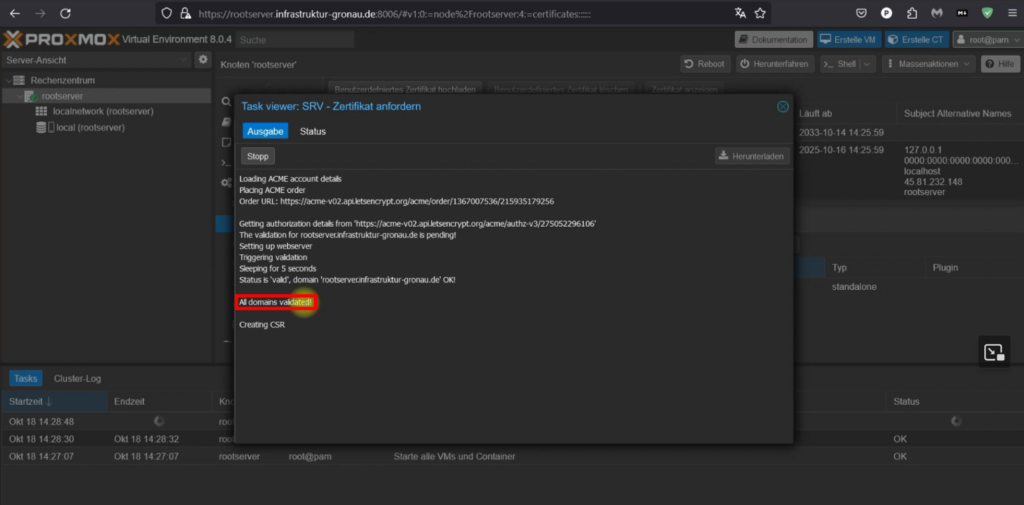Viewport: 1024px width, 505px height.
Task: Collapse the Rechenzentrum tree node
Action: pos(9,80)
